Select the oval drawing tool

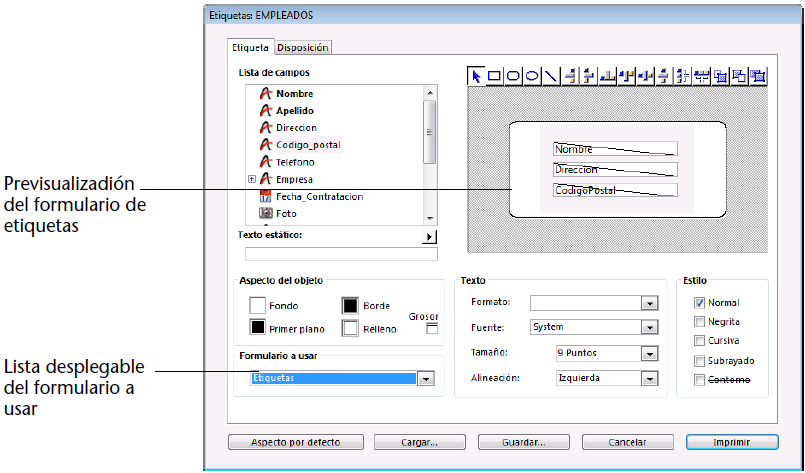click(x=532, y=75)
